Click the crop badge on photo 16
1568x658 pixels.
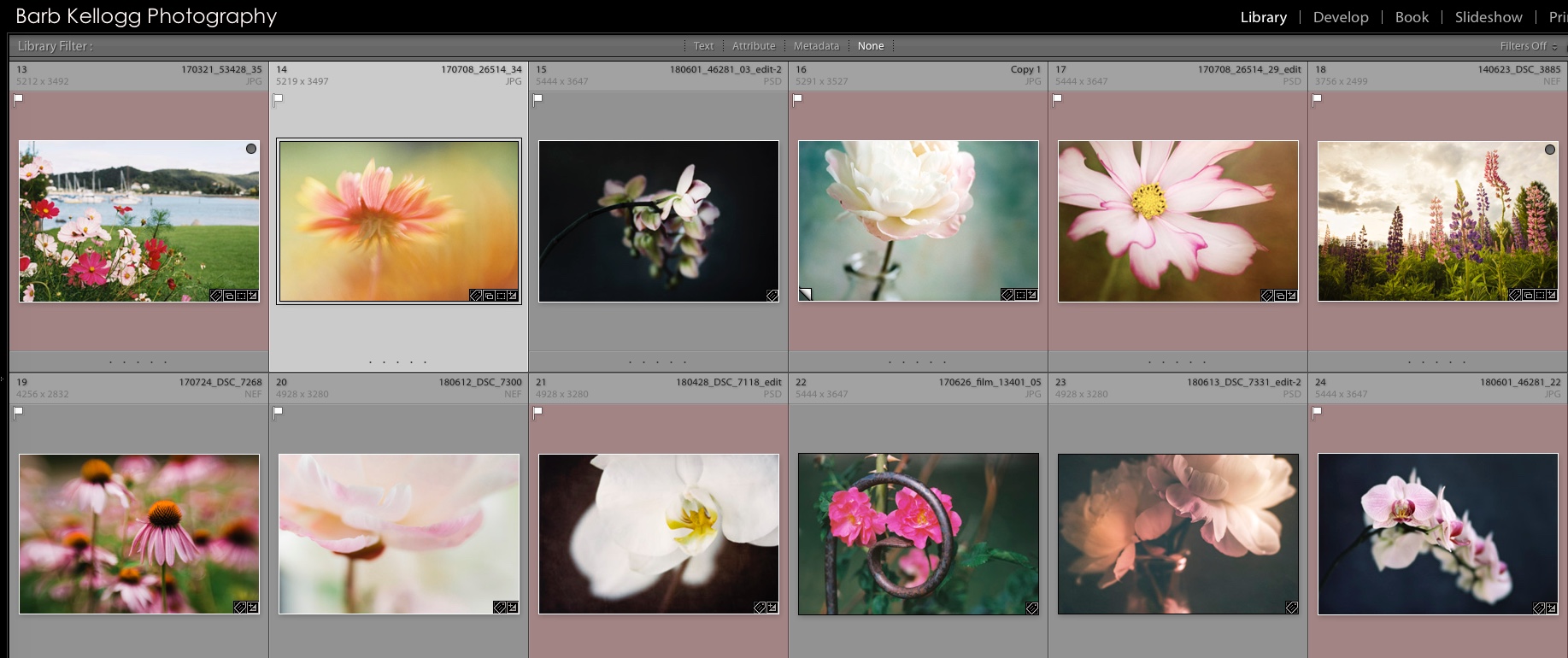pos(1020,295)
